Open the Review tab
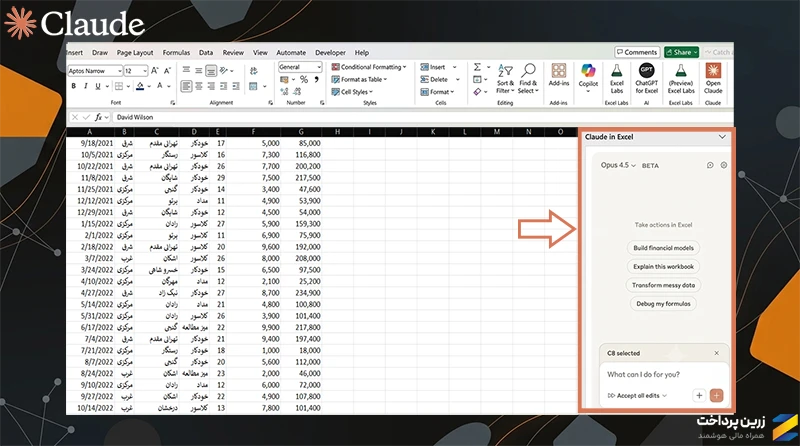 233,53
